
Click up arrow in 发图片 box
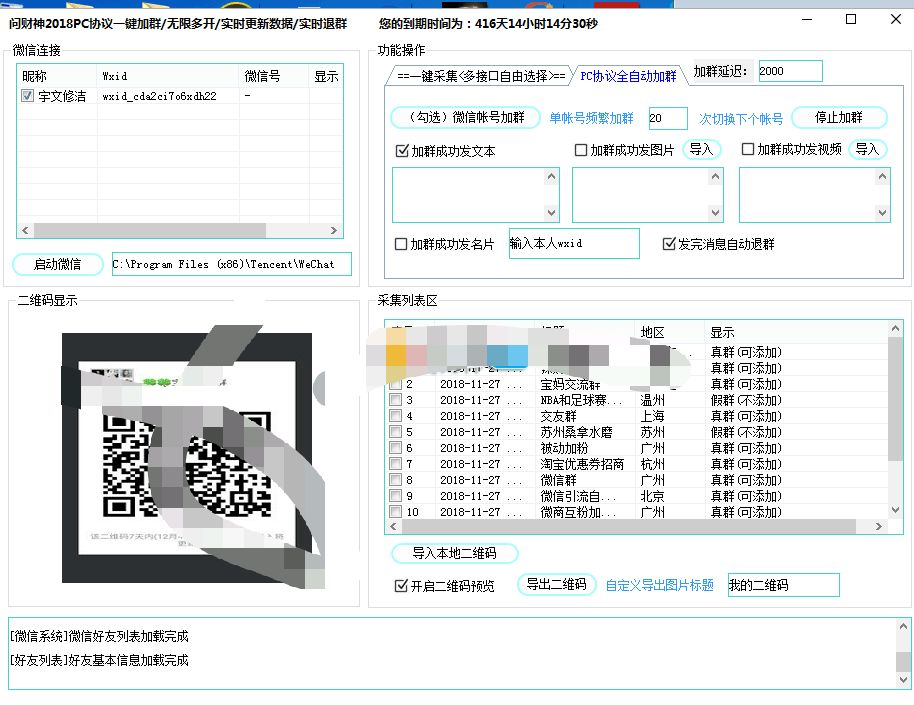(x=715, y=176)
